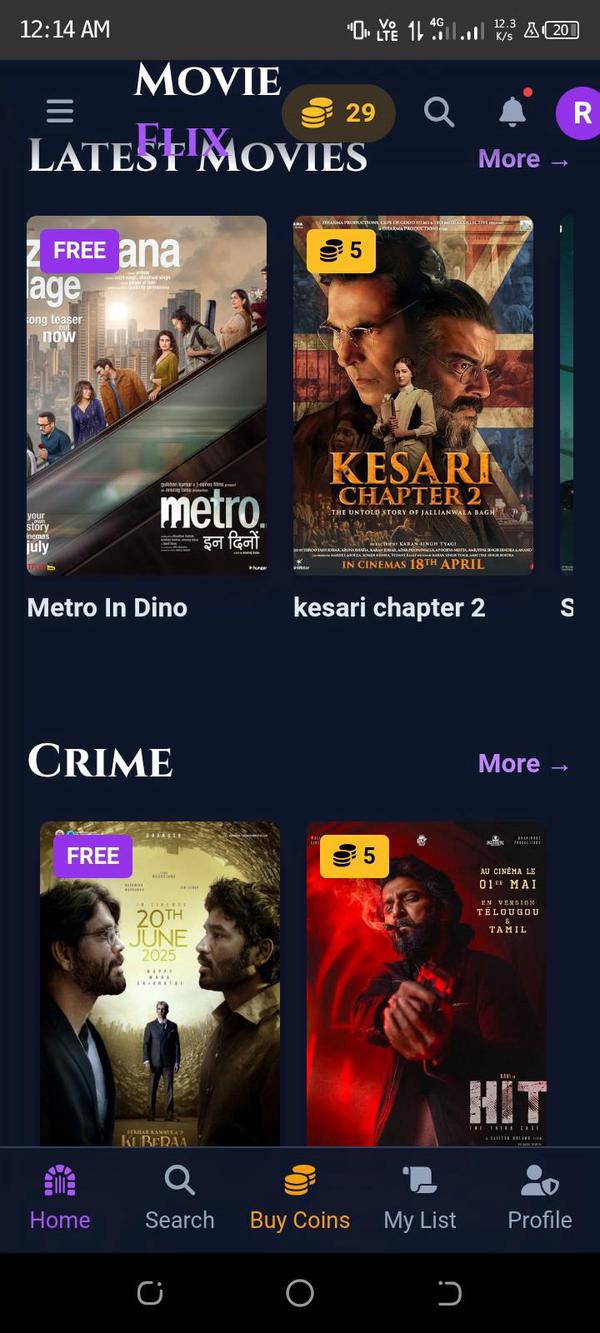Tap the 5 coins badge on Kesari poster
Screen dimensions: 600x1333
tap(341, 251)
